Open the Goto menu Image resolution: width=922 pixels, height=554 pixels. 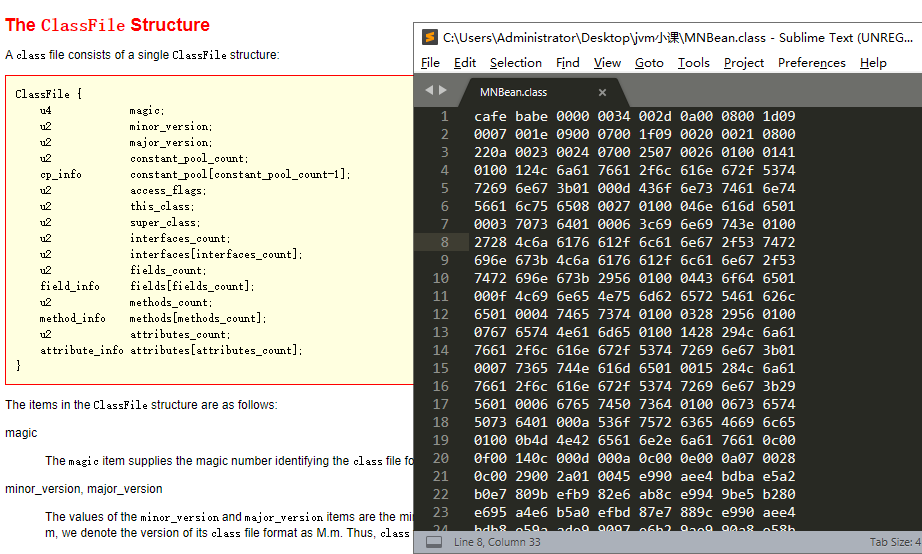649,63
